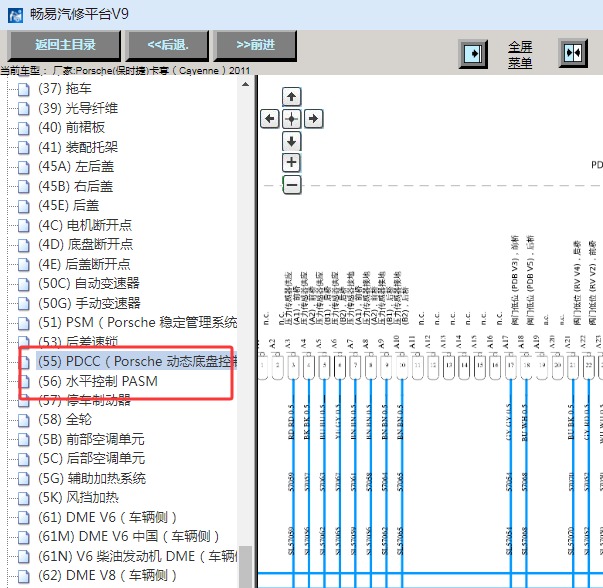This screenshot has width=603, height=588.
Task: Select tree item (61M) DME V6 中国
Action: pyautogui.click(x=128, y=536)
